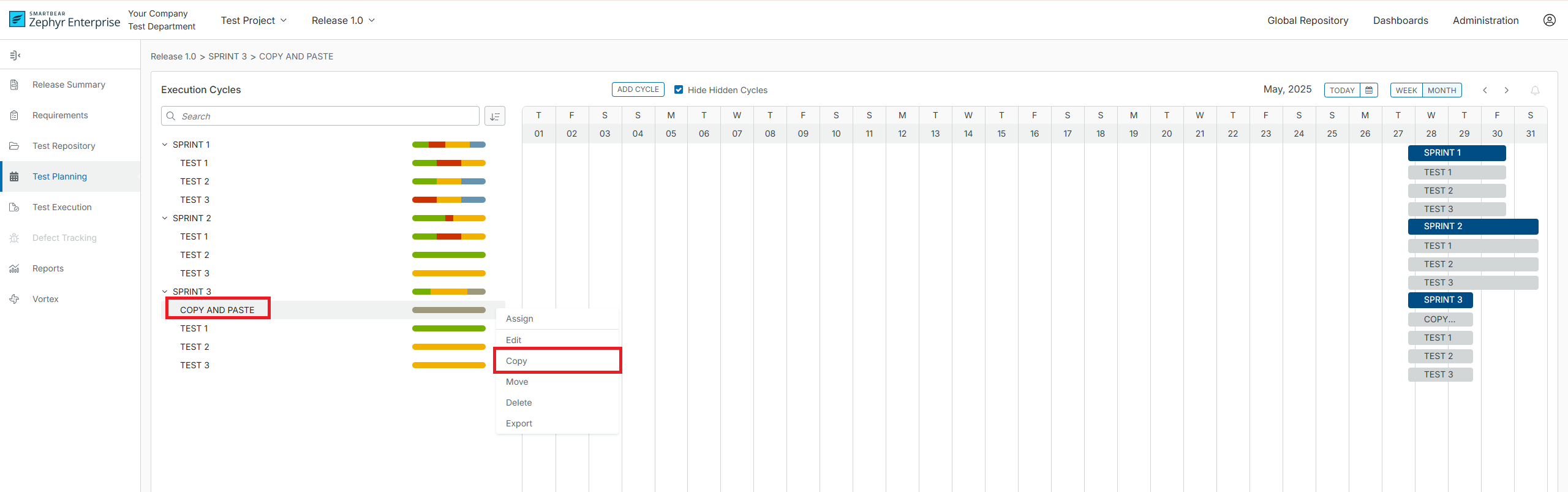Click the sort cycles icon
The width and height of the screenshot is (1568, 492).
[x=494, y=116]
